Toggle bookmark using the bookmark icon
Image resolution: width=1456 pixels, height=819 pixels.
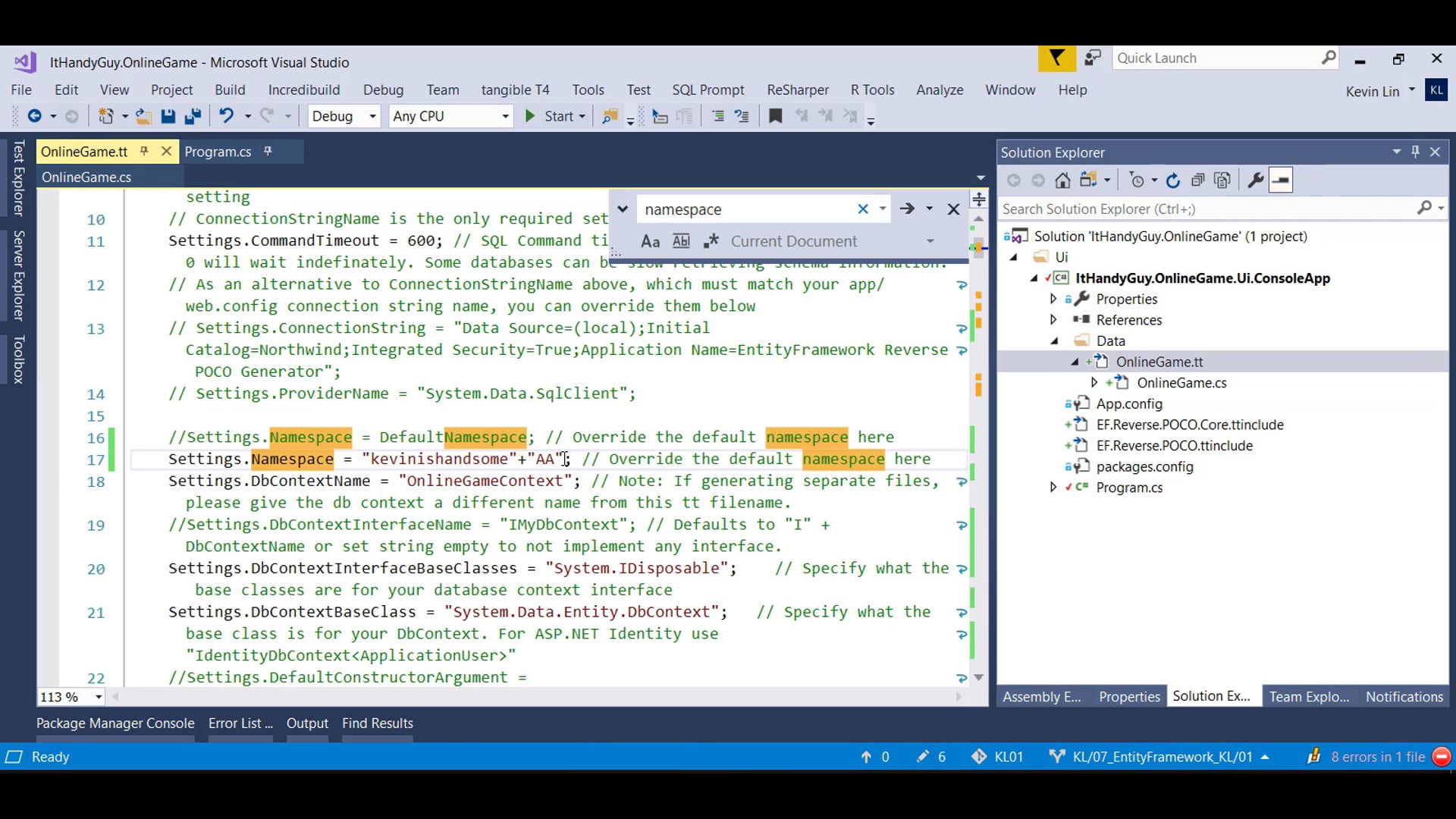point(775,116)
